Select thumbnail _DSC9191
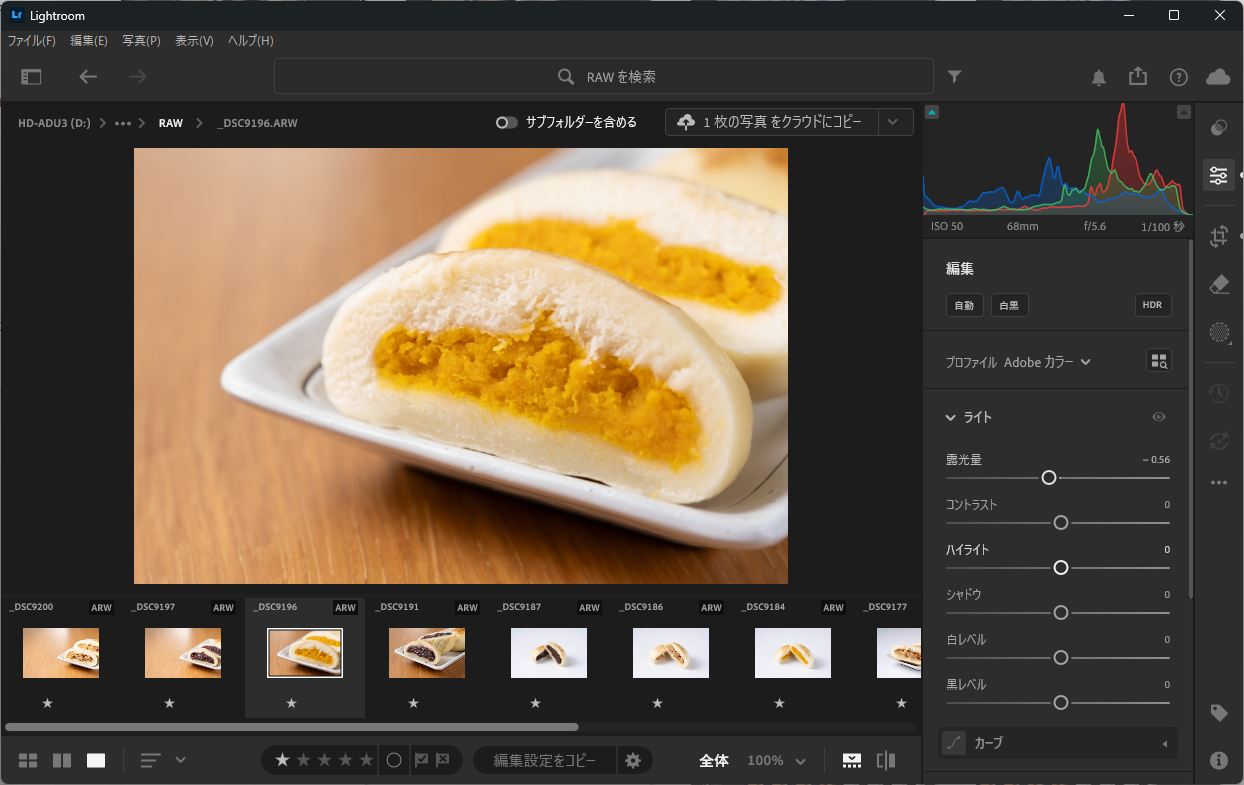The width and height of the screenshot is (1244, 785). [x=427, y=653]
